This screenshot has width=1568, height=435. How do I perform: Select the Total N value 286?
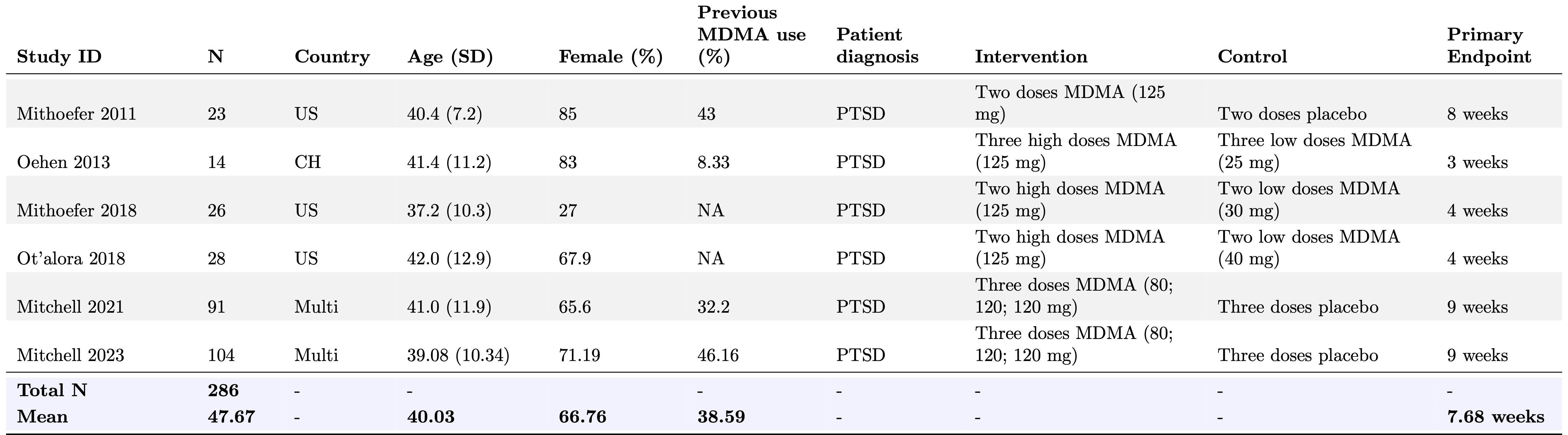click(x=223, y=390)
